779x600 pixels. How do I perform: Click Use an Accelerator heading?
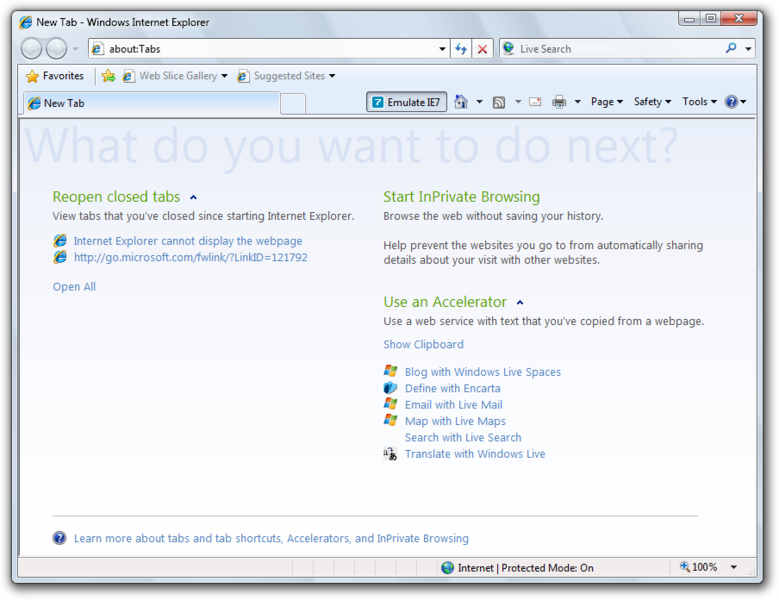click(445, 302)
